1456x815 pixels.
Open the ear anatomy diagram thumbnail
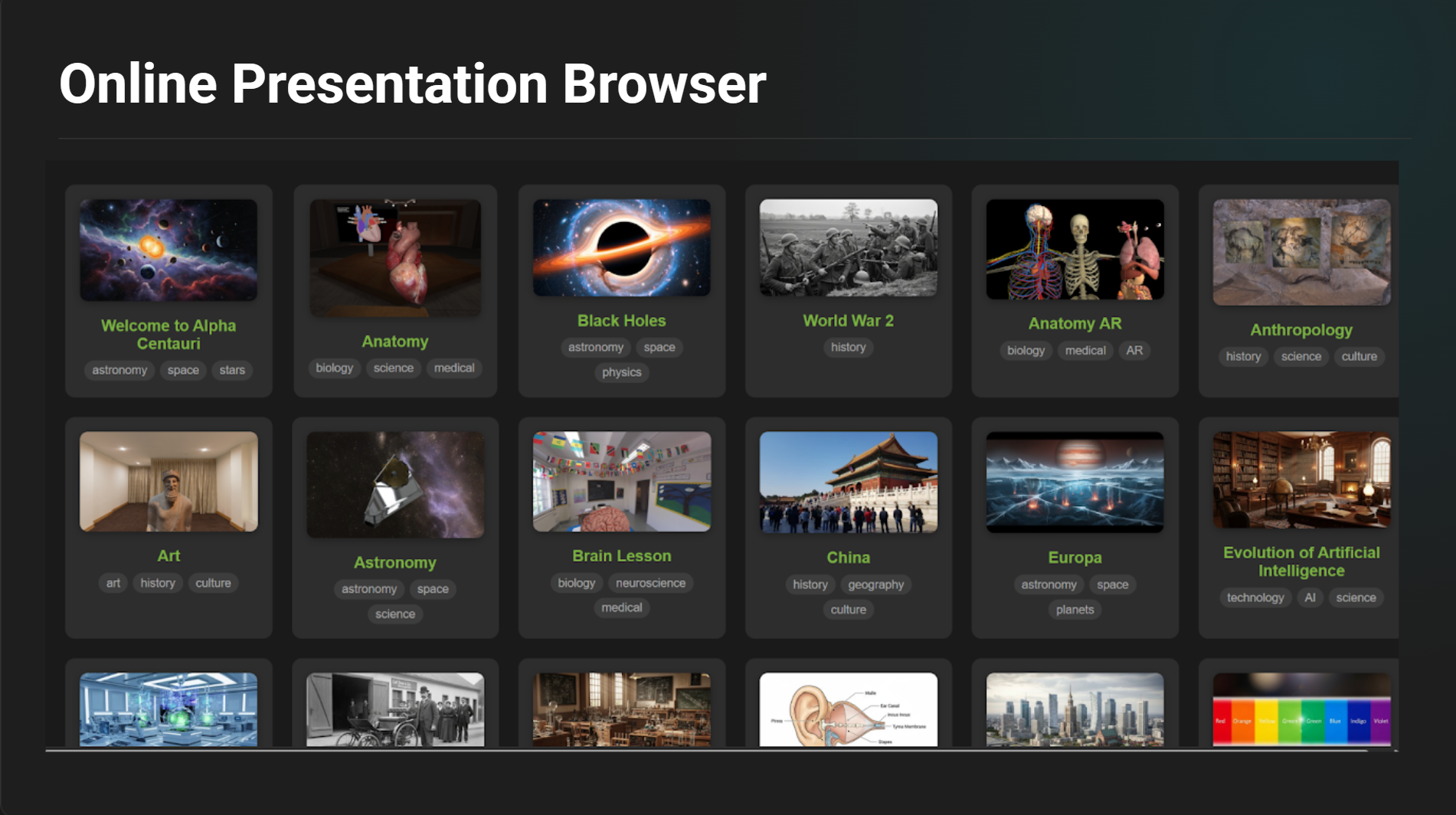coord(849,709)
